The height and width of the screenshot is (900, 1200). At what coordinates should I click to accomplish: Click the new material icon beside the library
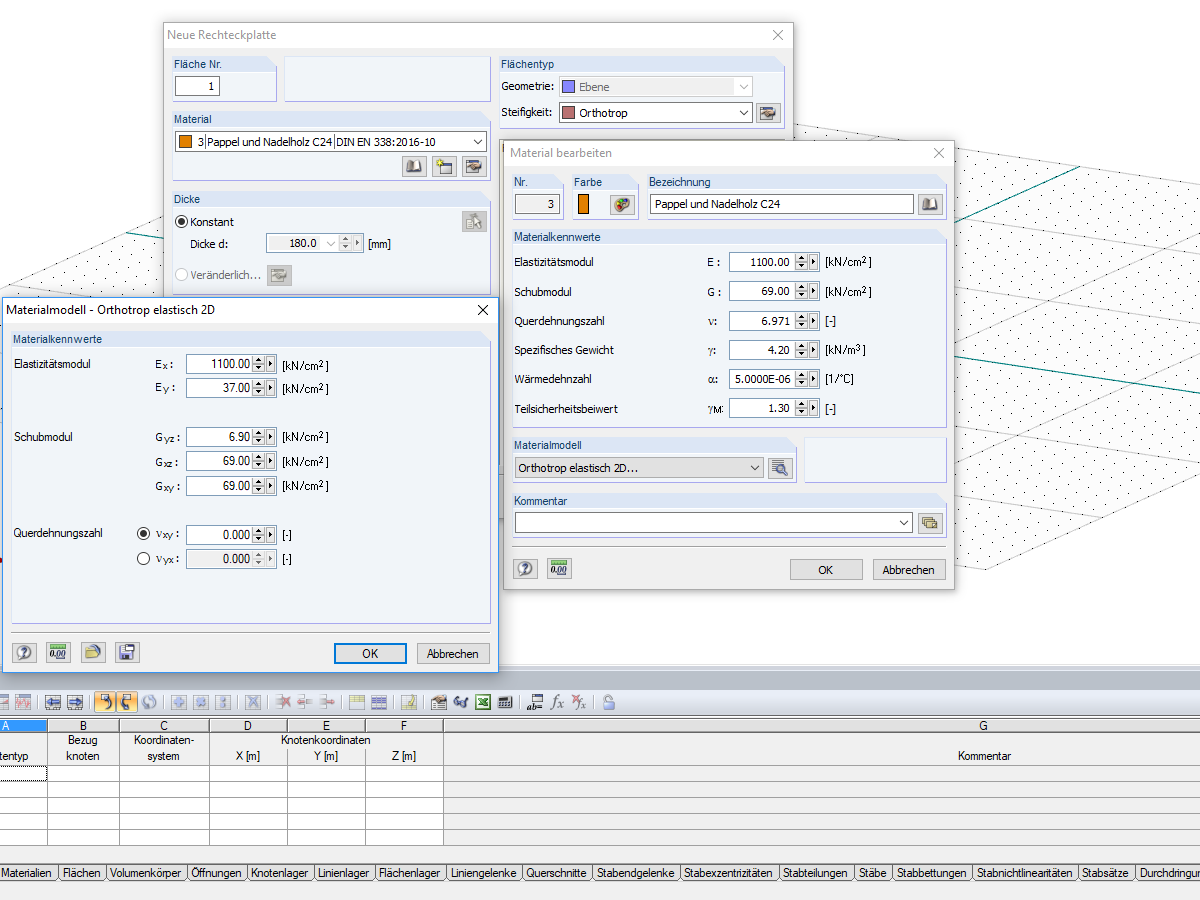click(443, 166)
